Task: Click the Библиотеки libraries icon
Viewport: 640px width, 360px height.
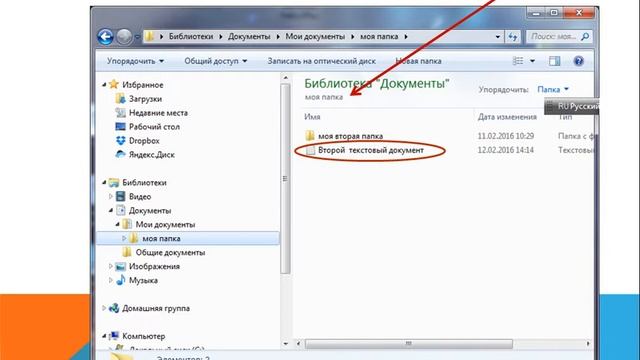Action: 114,182
